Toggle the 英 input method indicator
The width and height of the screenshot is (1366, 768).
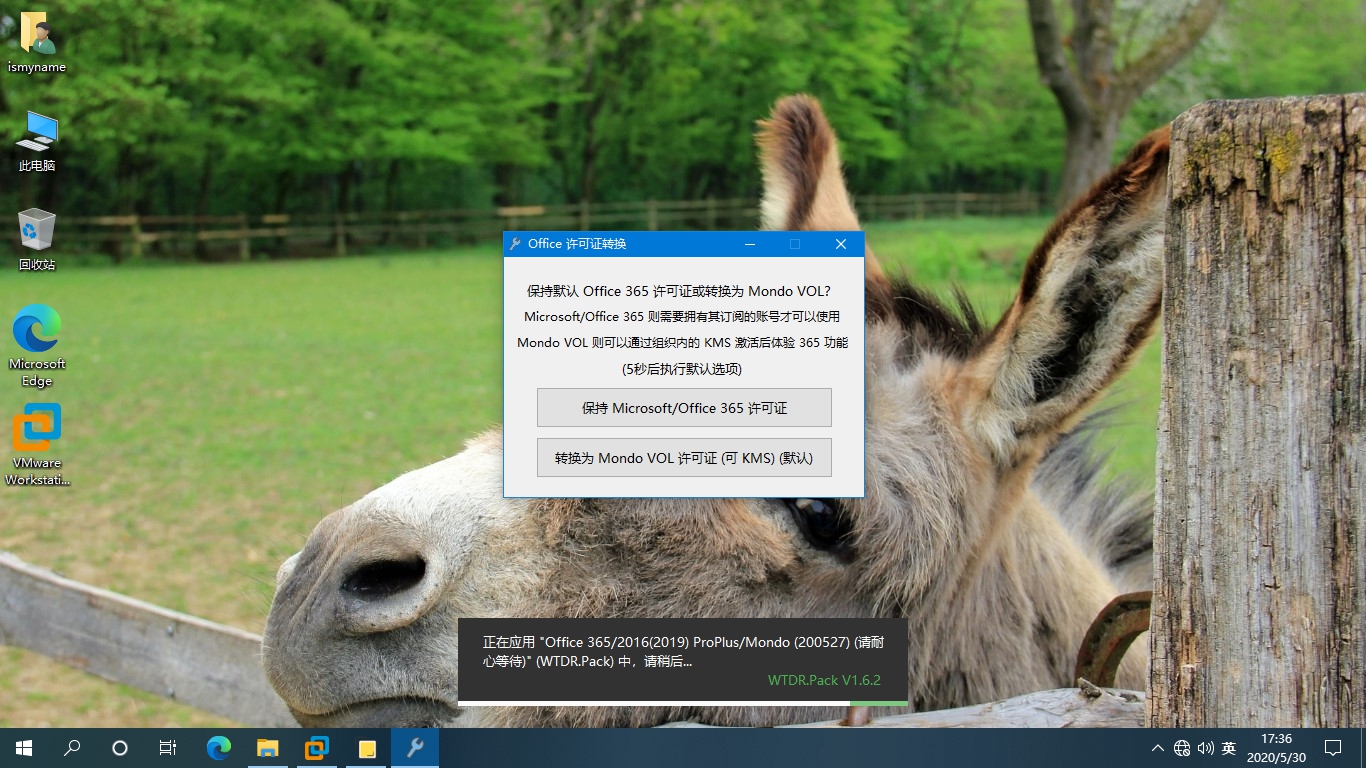click(1229, 748)
